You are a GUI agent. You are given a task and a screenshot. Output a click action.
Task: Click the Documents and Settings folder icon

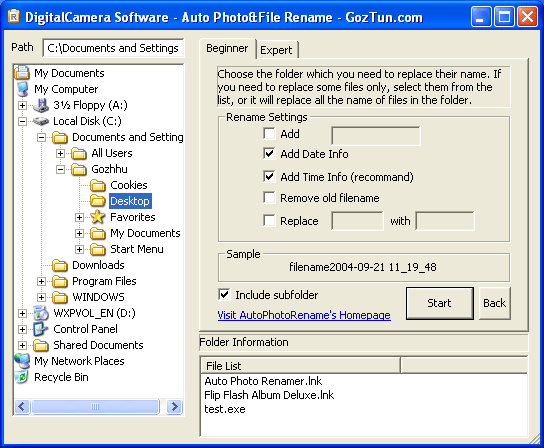[60, 137]
